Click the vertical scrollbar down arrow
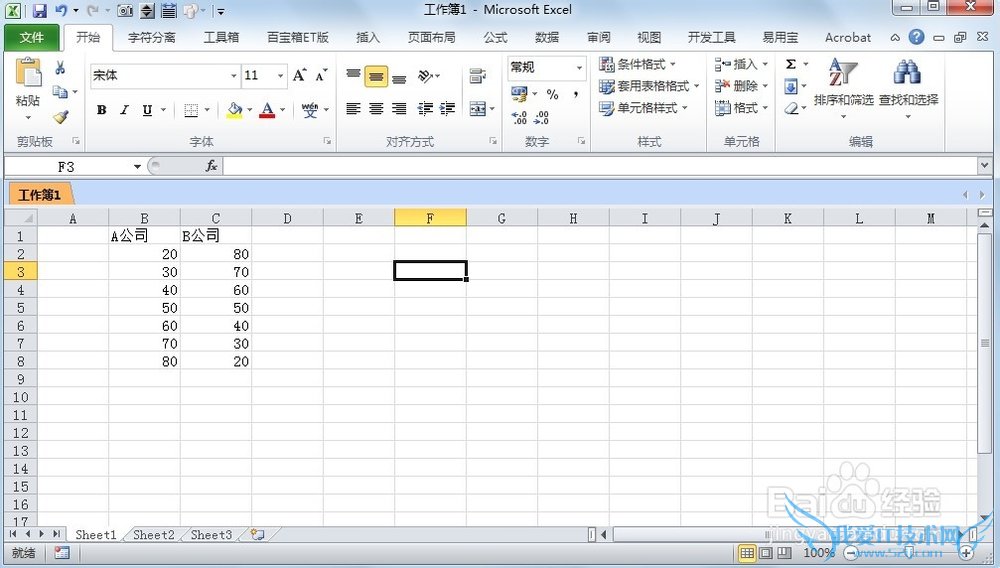This screenshot has width=1000, height=568. pos(985,517)
